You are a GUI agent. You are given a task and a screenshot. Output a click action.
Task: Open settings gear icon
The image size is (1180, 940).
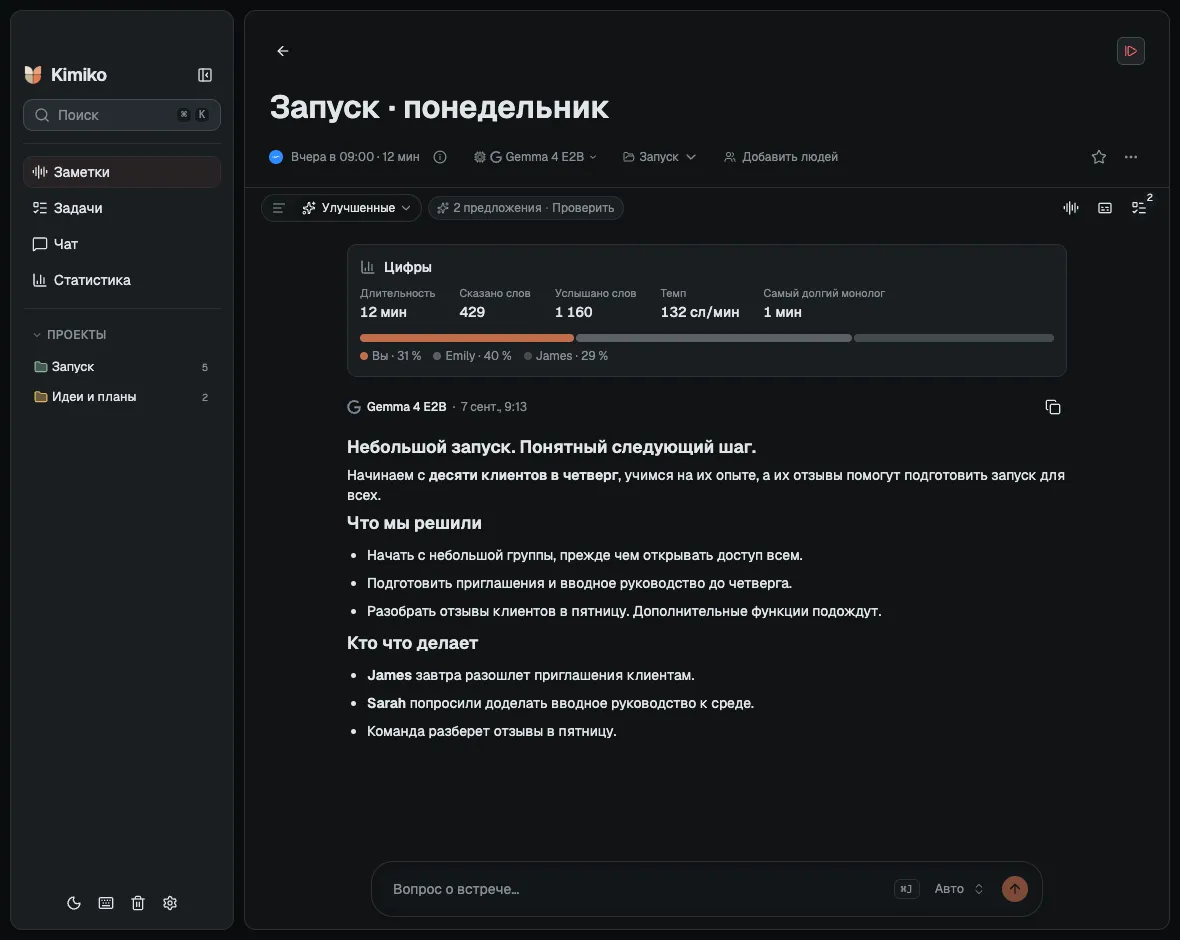pyautogui.click(x=170, y=903)
